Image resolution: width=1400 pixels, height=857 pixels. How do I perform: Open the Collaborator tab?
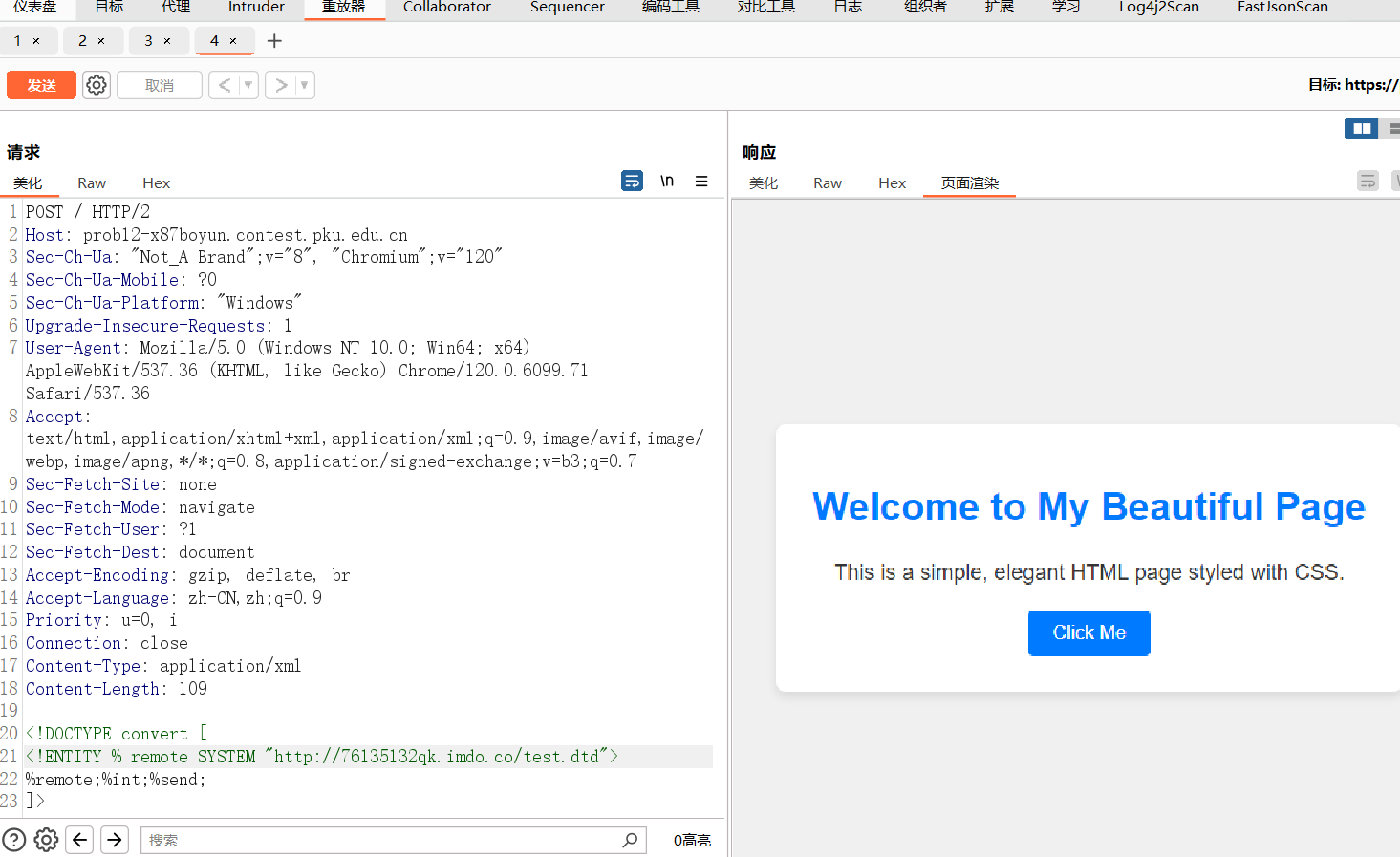pyautogui.click(x=446, y=8)
